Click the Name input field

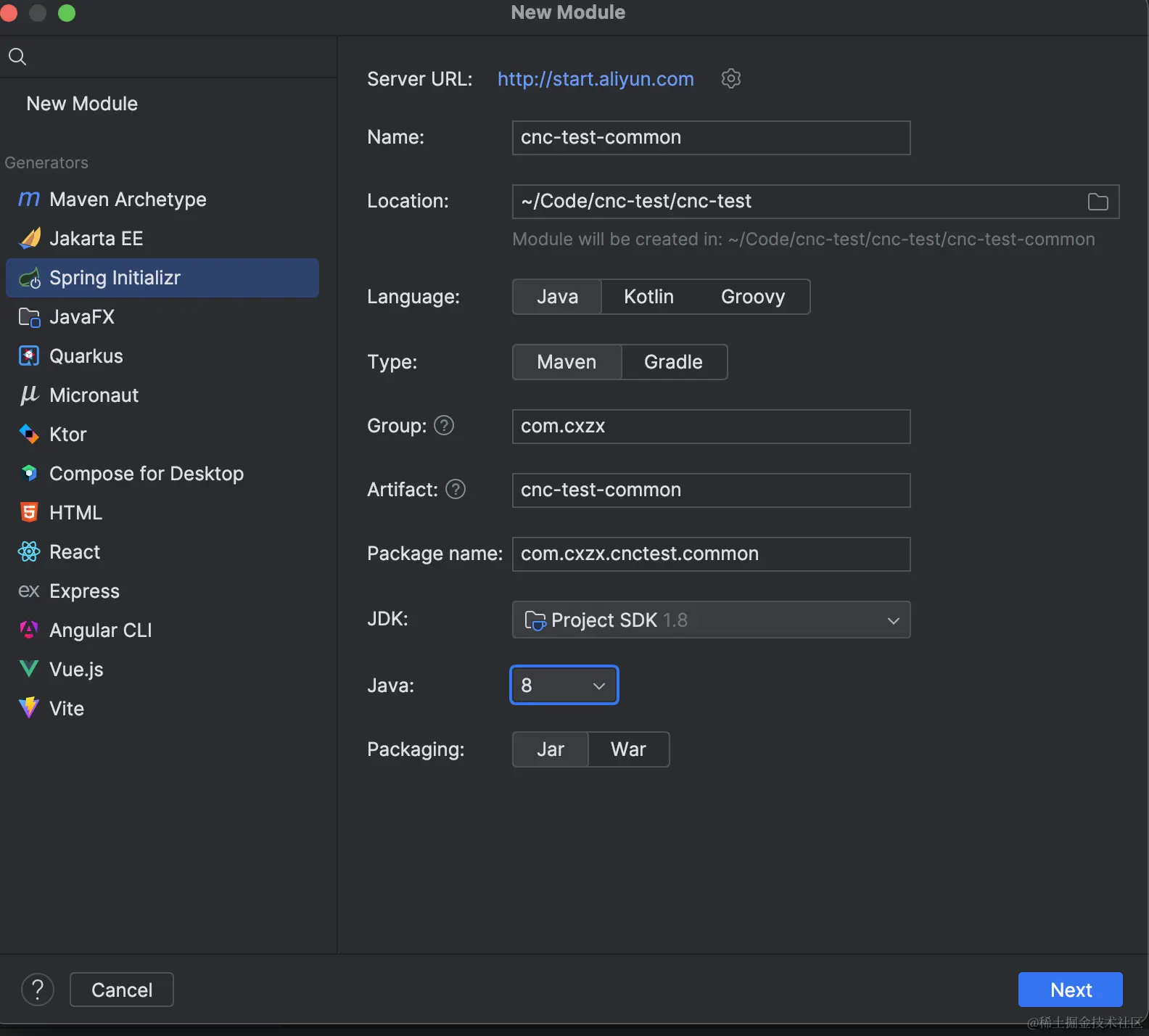click(x=711, y=138)
